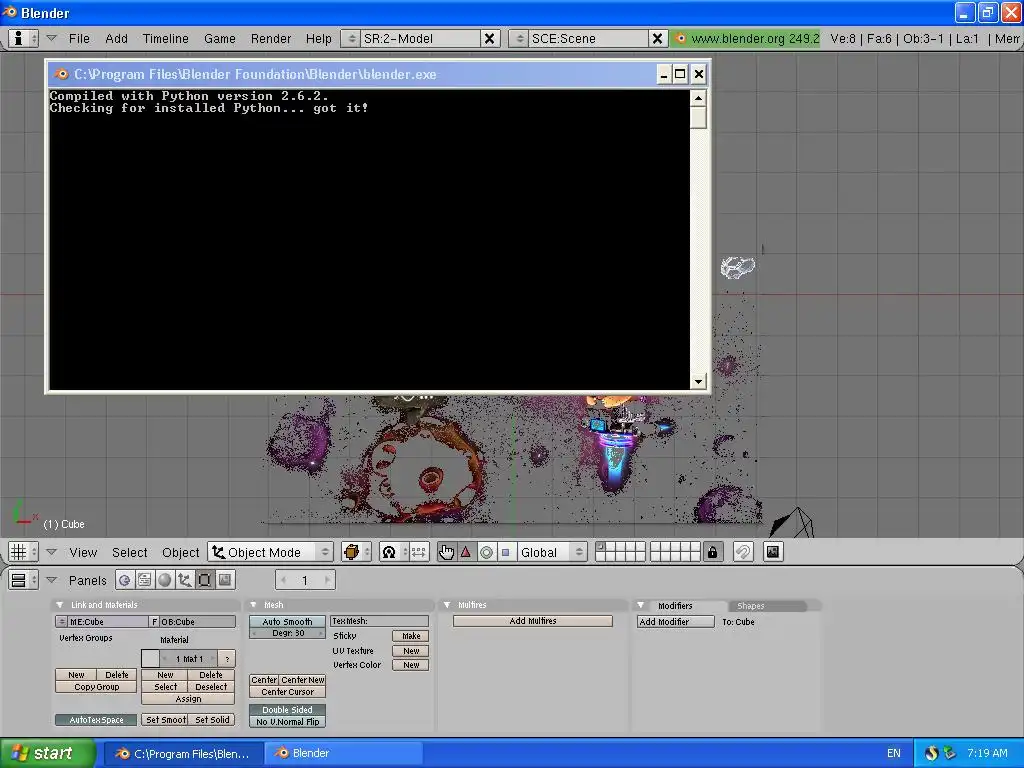Enable the rotate manipulator circle icon
Screen dimensions: 1024x768
pyautogui.click(x=486, y=552)
